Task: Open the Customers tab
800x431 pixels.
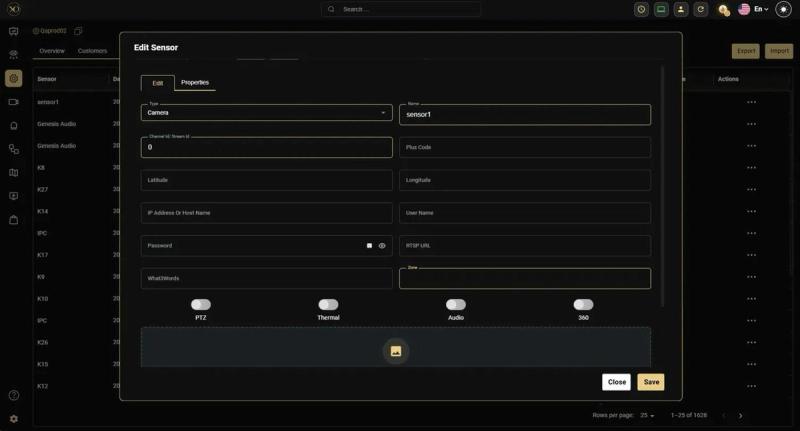Action: pyautogui.click(x=92, y=51)
